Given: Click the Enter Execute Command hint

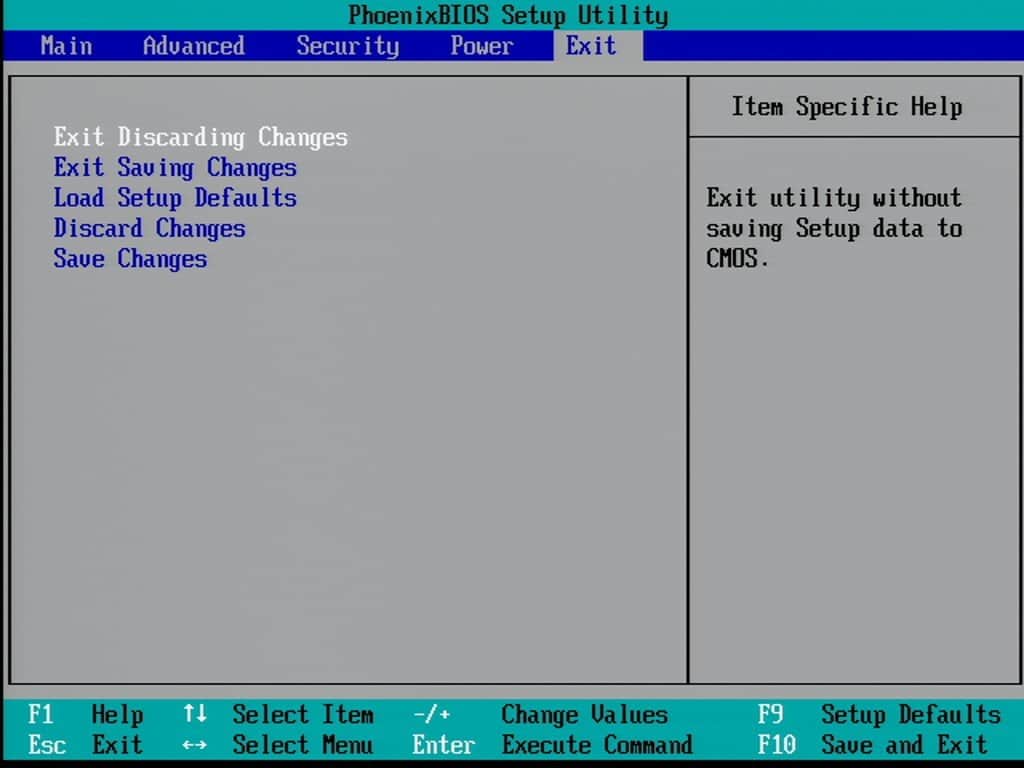Looking at the screenshot, I should click(x=552, y=744).
